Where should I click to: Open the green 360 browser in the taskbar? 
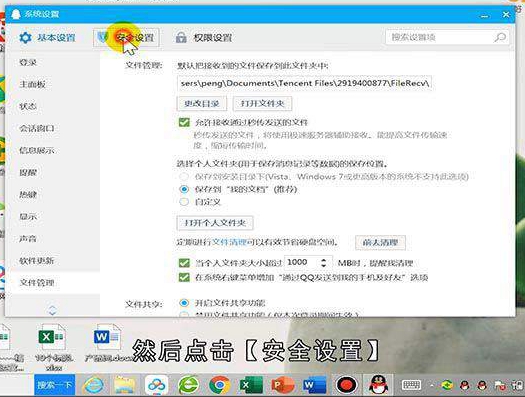189,385
